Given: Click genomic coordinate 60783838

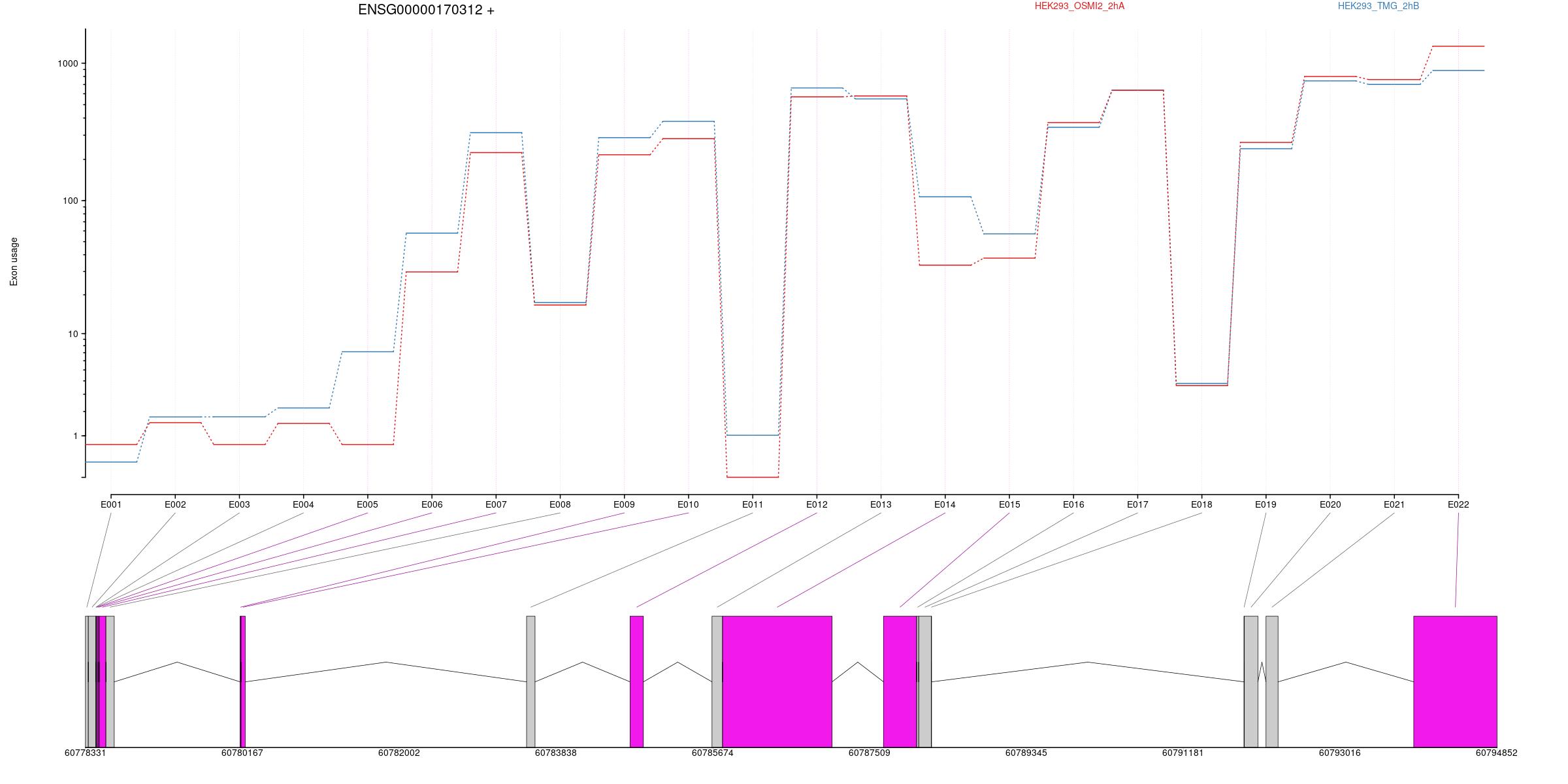Looking at the screenshot, I should (555, 753).
